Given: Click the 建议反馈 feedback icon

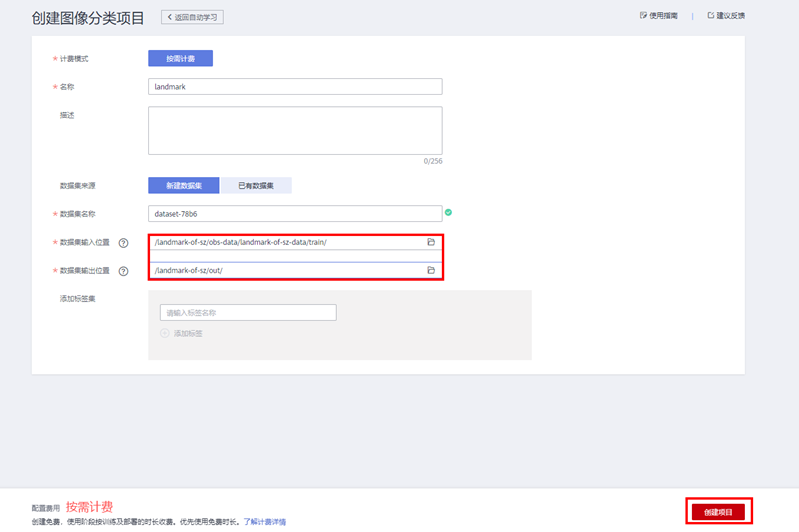Looking at the screenshot, I should tap(710, 16).
